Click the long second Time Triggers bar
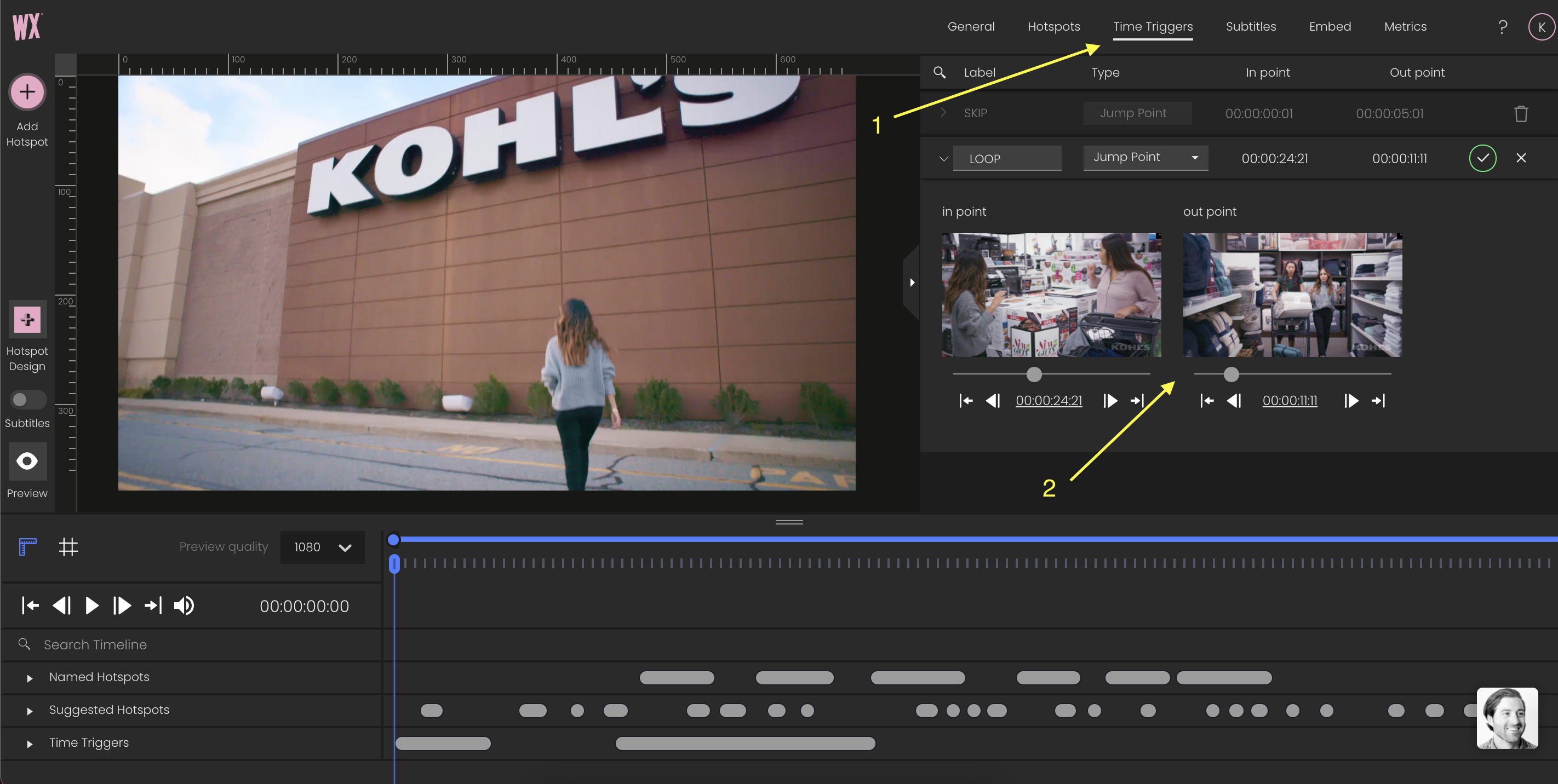The height and width of the screenshot is (784, 1558). [745, 743]
